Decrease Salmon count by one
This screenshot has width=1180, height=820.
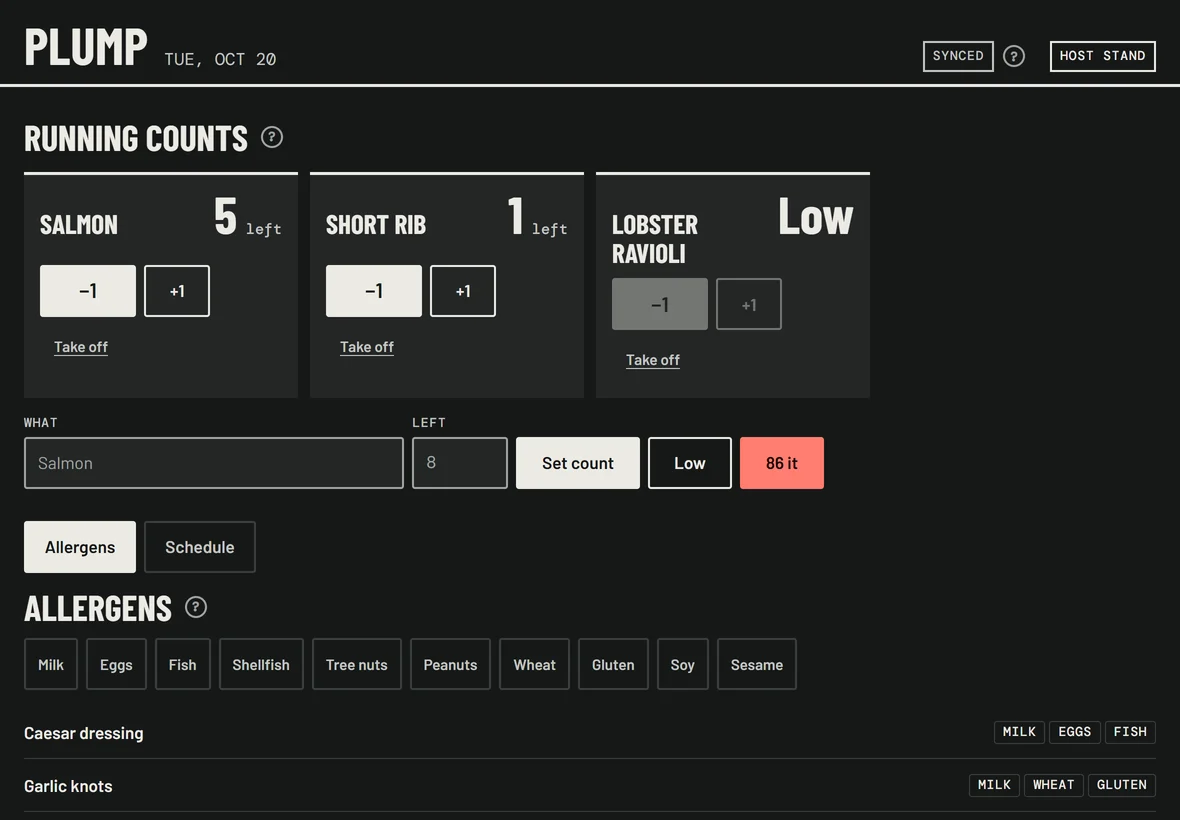coord(88,291)
